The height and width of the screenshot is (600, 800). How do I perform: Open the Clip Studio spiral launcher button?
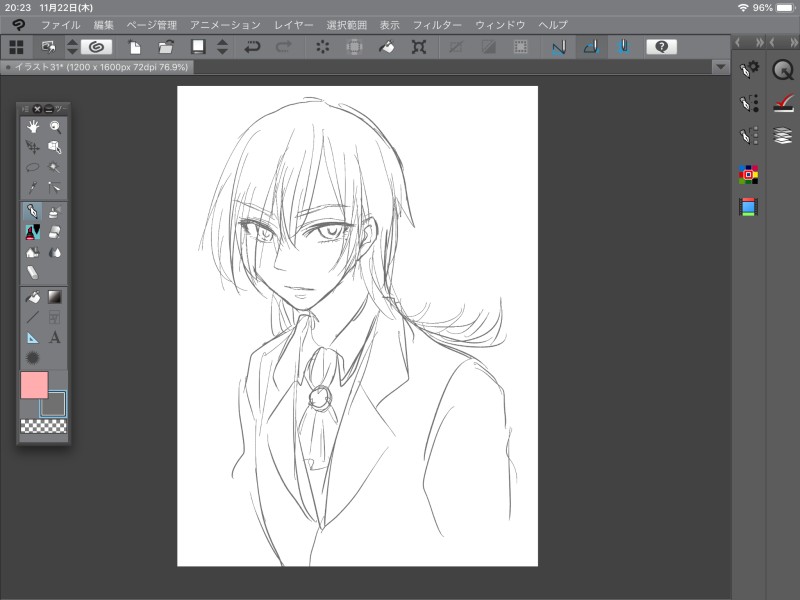(96, 47)
